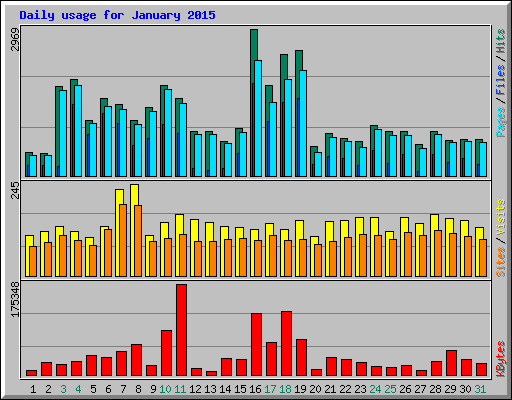Select the tallest red KBytes bar on day 11
This screenshot has height=400, width=512.
pos(181,330)
